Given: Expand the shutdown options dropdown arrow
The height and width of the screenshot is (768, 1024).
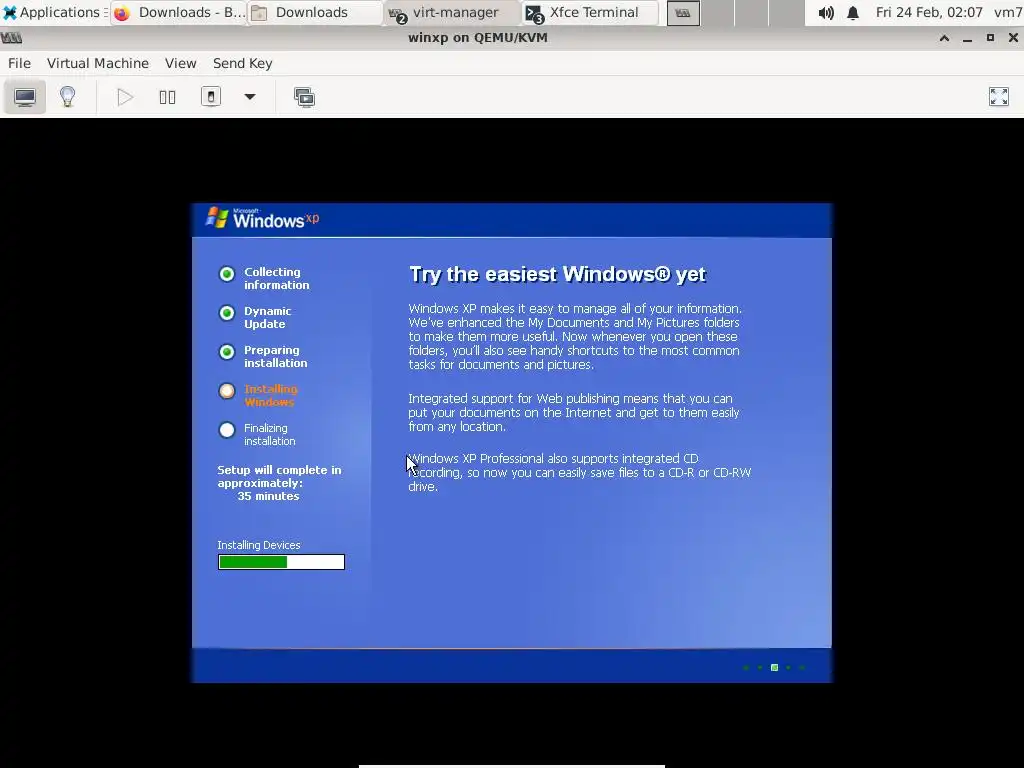Looking at the screenshot, I should [249, 97].
